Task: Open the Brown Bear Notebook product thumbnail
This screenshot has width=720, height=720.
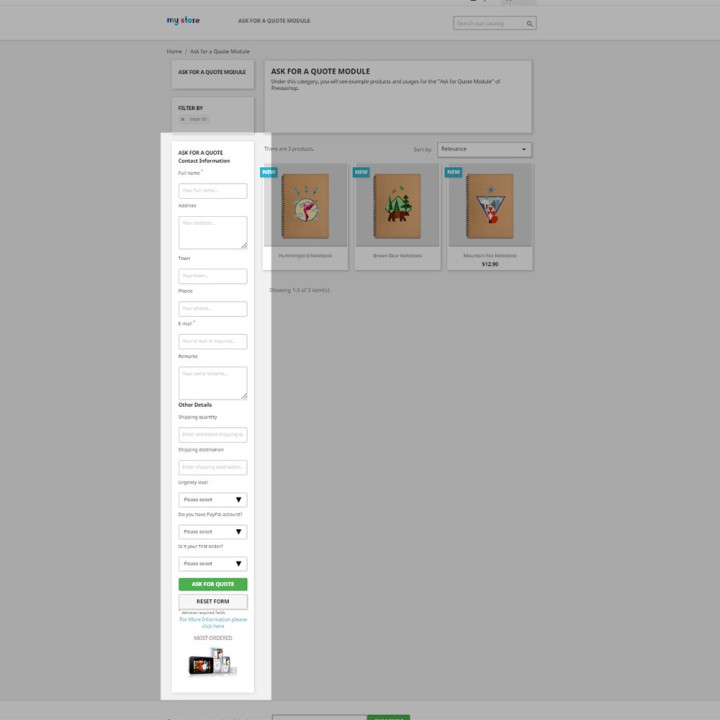Action: 398,205
